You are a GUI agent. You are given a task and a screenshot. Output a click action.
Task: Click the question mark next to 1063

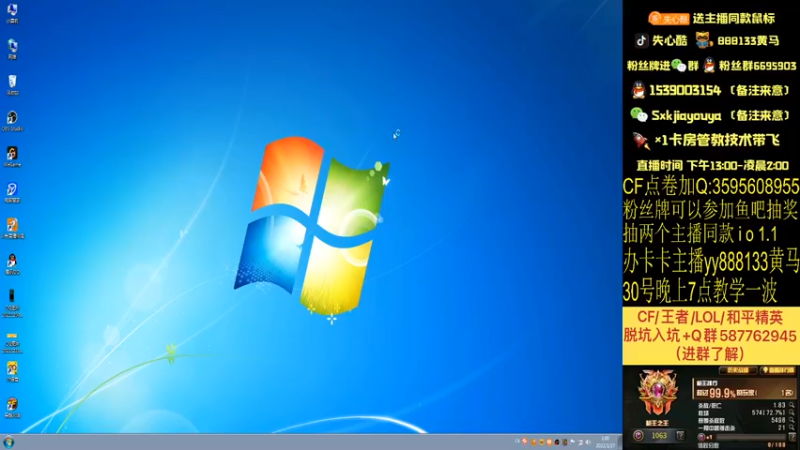[x=681, y=435]
